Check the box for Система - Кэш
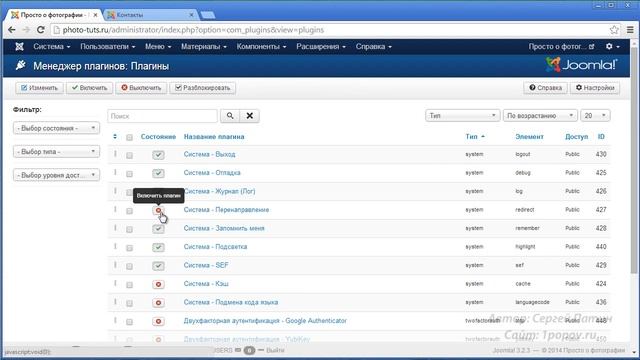Screen dimensions: 640x360 click(129, 285)
